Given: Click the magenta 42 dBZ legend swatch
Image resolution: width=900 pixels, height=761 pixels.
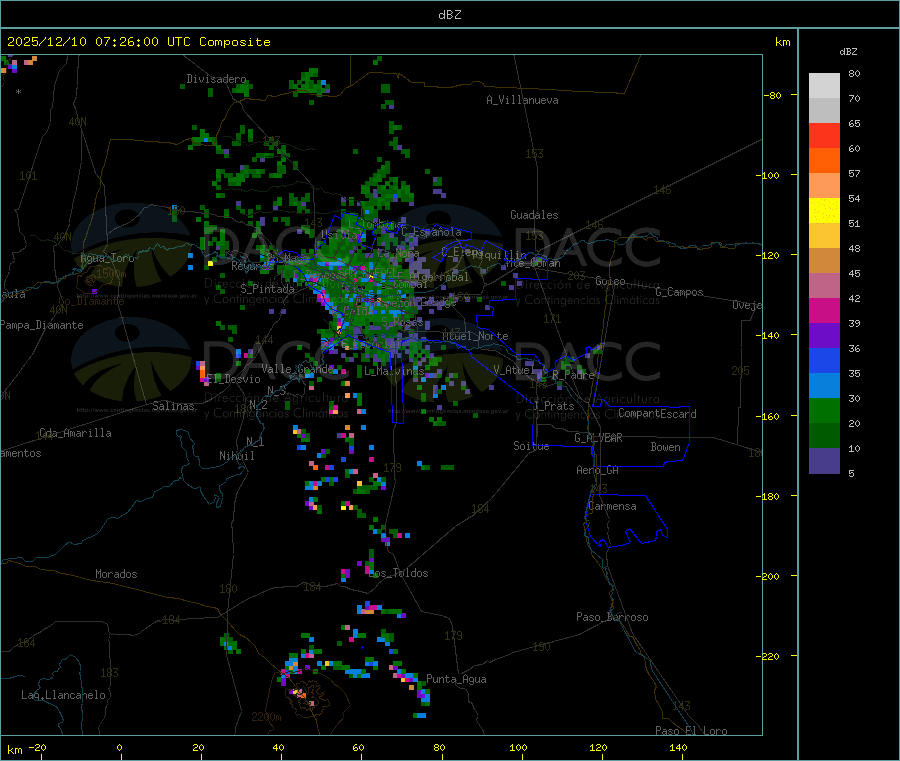Looking at the screenshot, I should [x=824, y=310].
